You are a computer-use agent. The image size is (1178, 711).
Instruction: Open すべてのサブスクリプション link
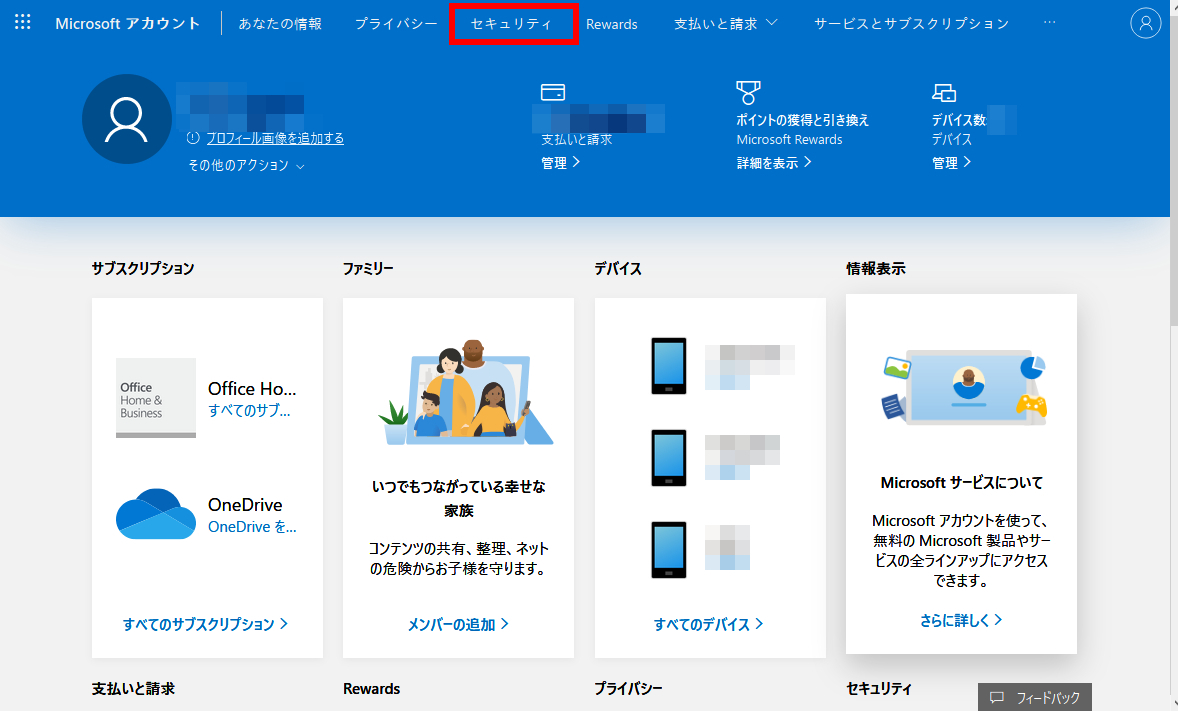click(205, 624)
